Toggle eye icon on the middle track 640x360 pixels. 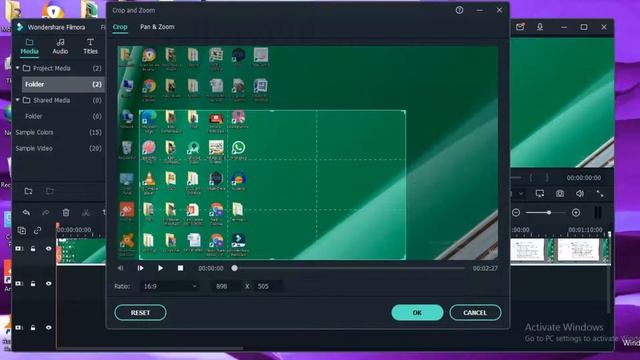[49, 283]
